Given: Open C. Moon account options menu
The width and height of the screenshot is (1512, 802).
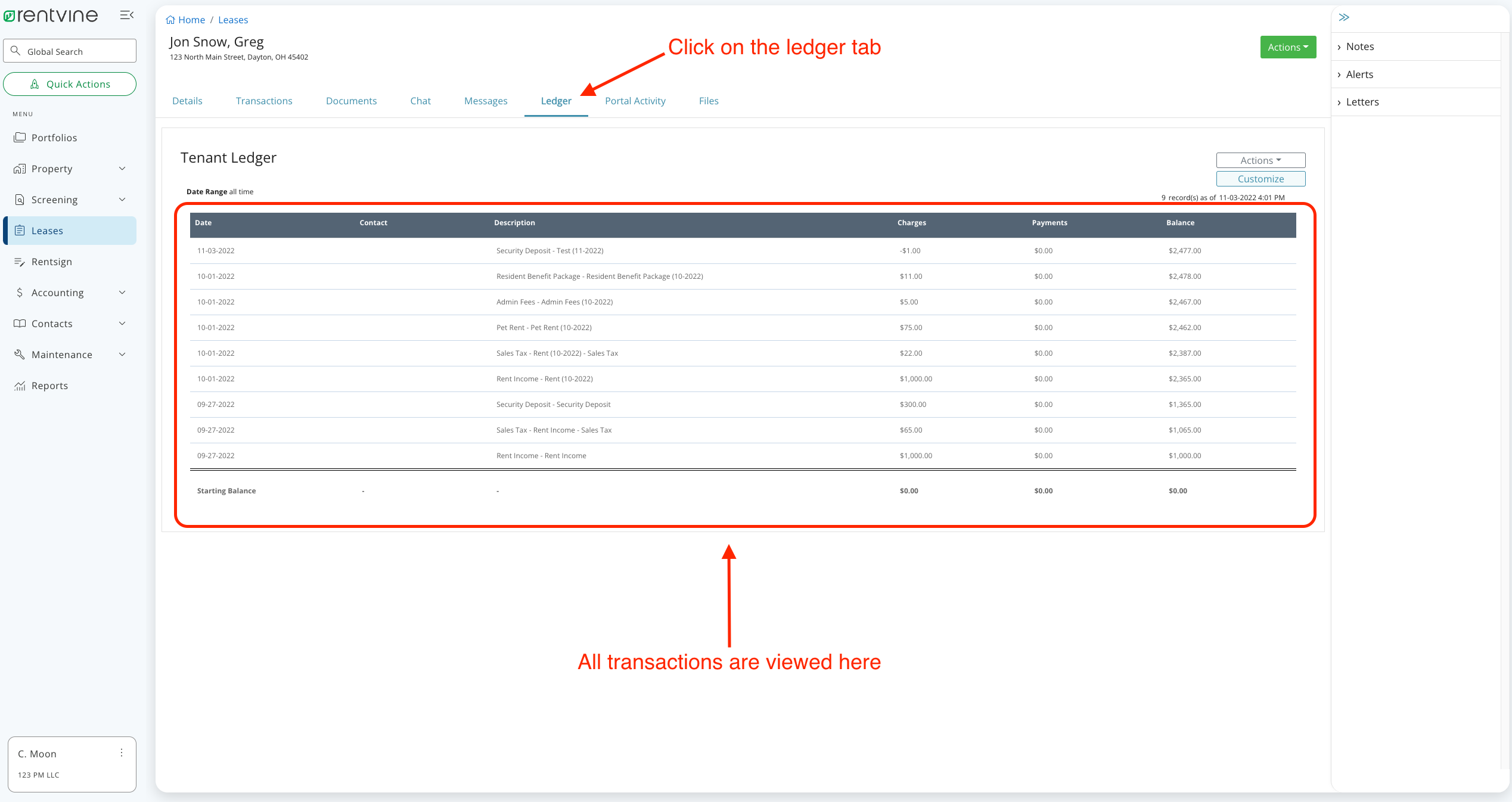Looking at the screenshot, I should 122,753.
